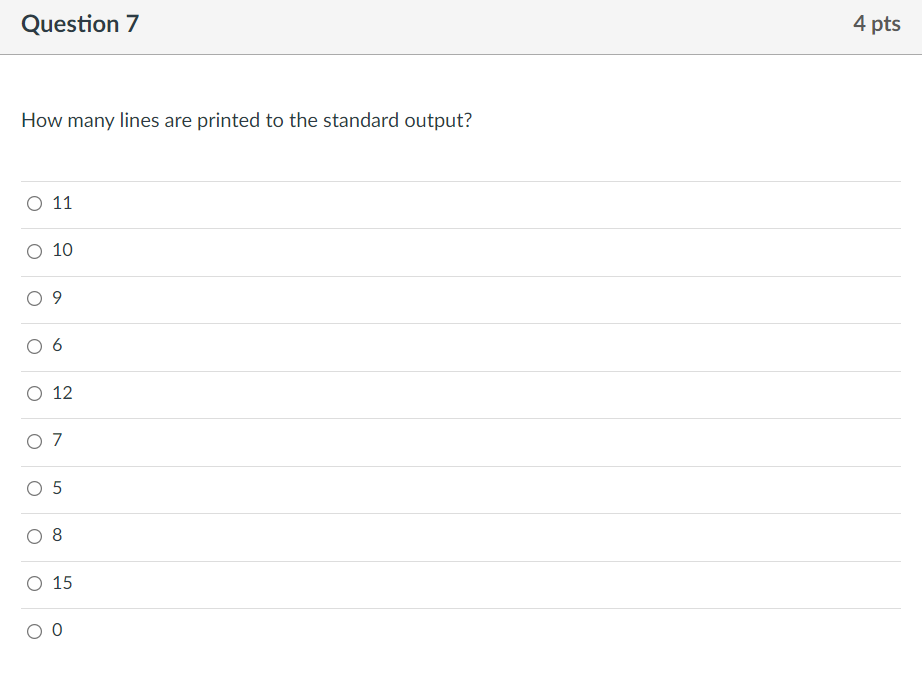The height and width of the screenshot is (673, 922).
Task: Select the answer option 0
Action: [34, 631]
